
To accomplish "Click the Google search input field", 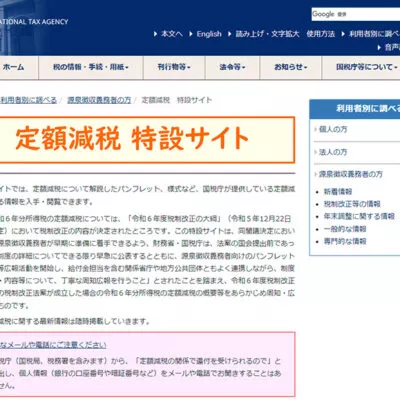I will coord(356,14).
